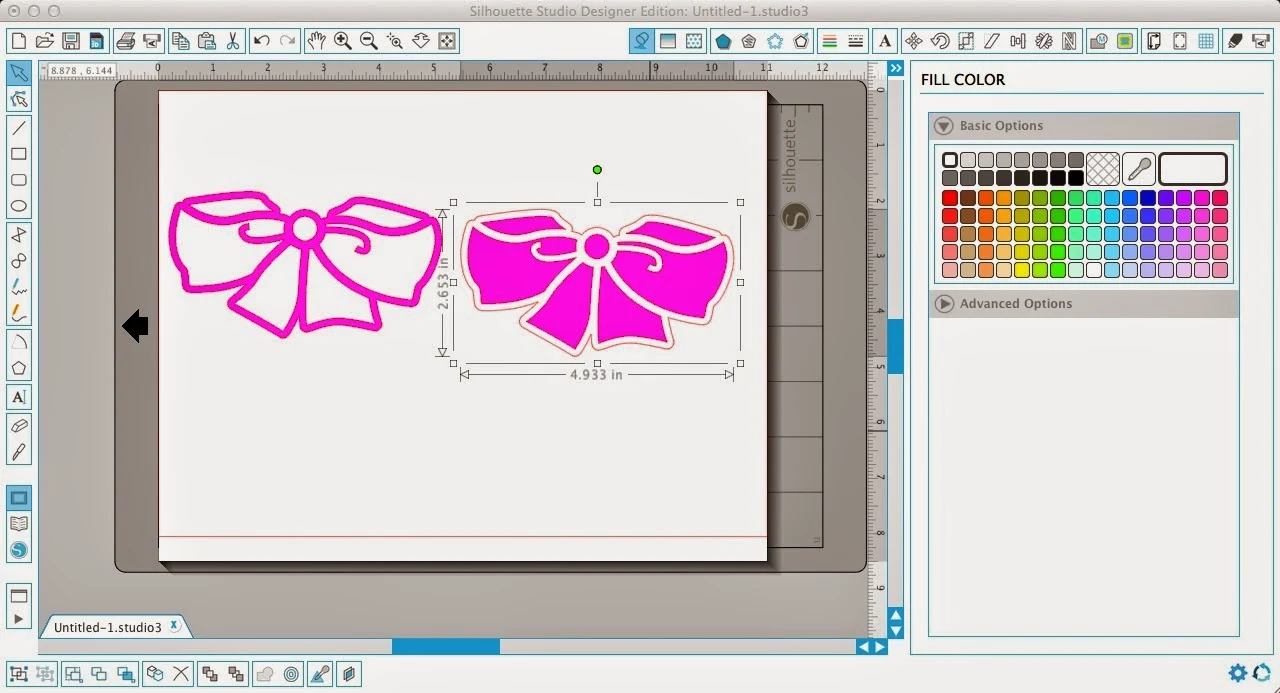Collapse the Basic Options section

(x=942, y=126)
